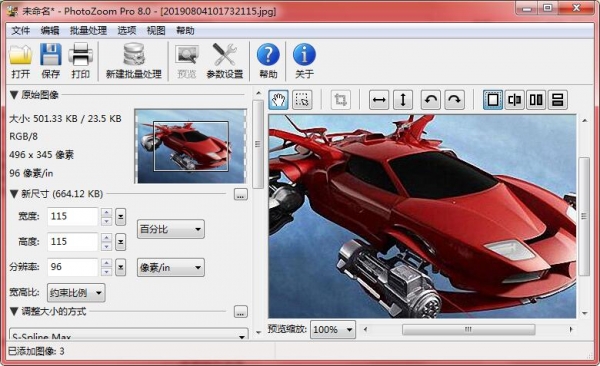This screenshot has height=366, width=600.
Task: Open the 百分比 unit dropdown
Action: click(171, 229)
